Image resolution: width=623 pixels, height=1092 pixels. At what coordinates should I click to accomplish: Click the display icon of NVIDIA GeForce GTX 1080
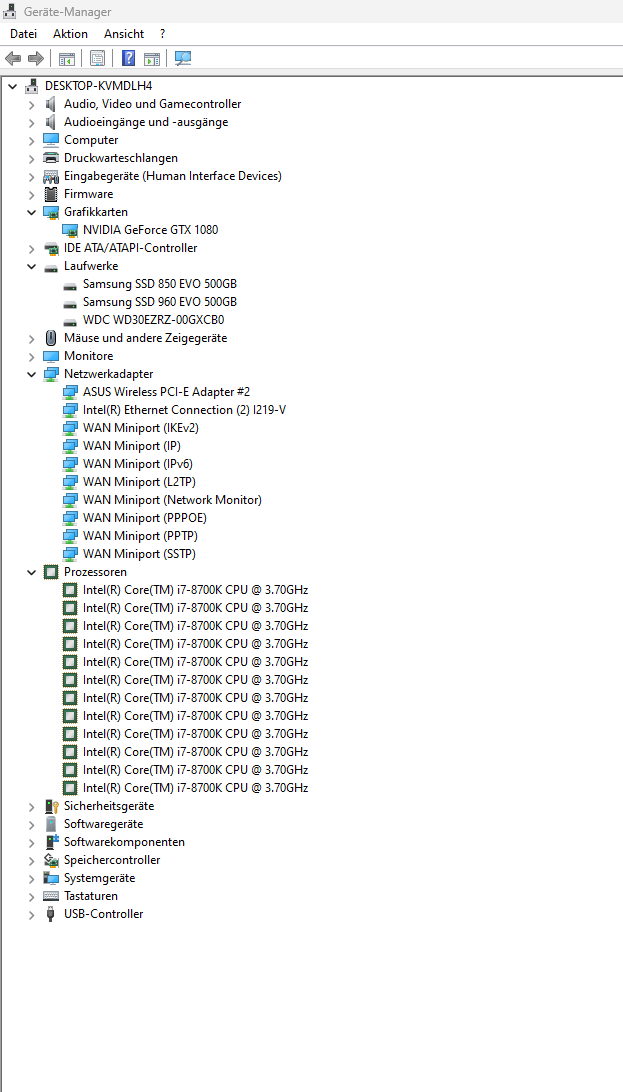click(x=70, y=230)
